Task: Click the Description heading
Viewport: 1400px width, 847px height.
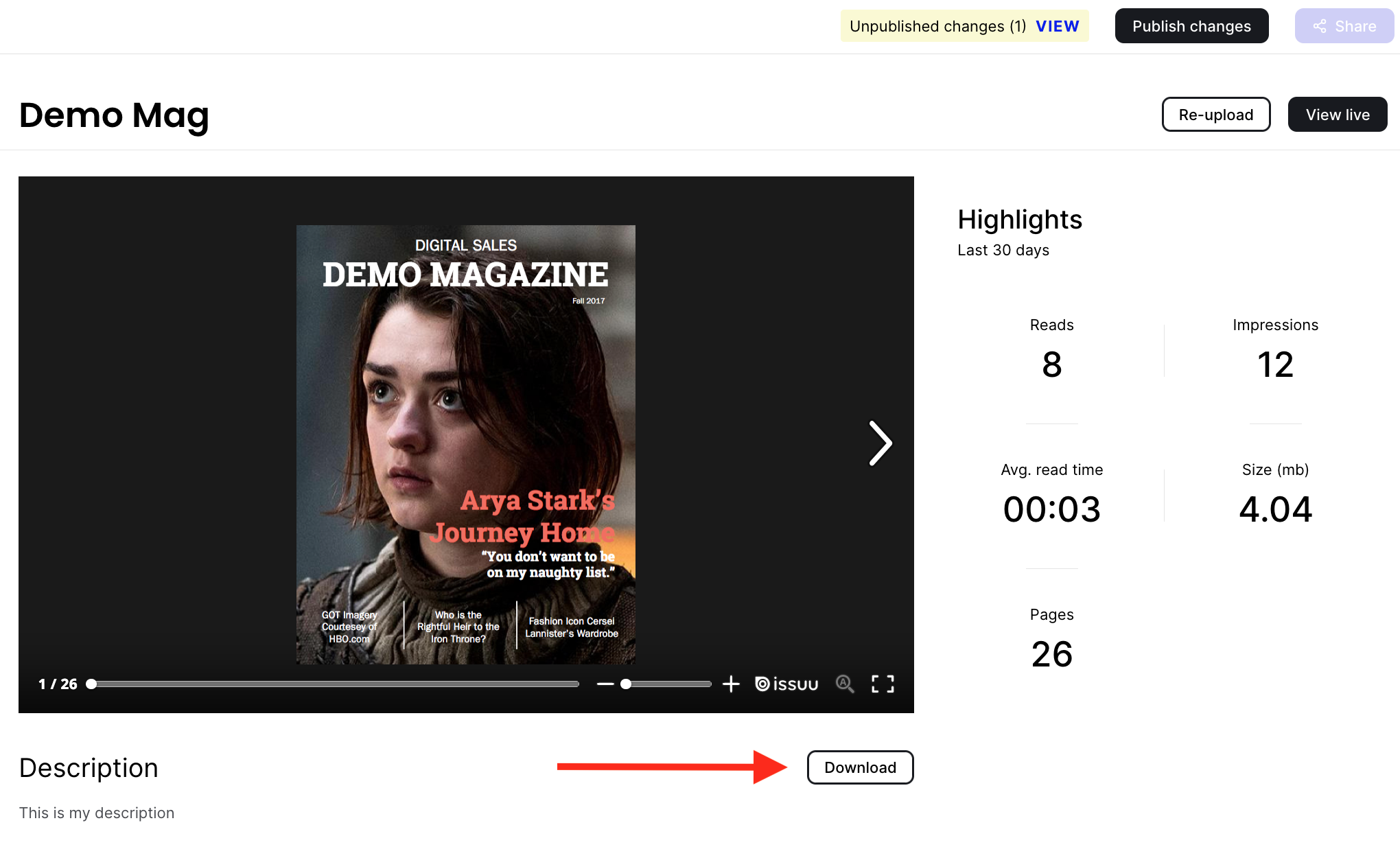Action: click(89, 767)
